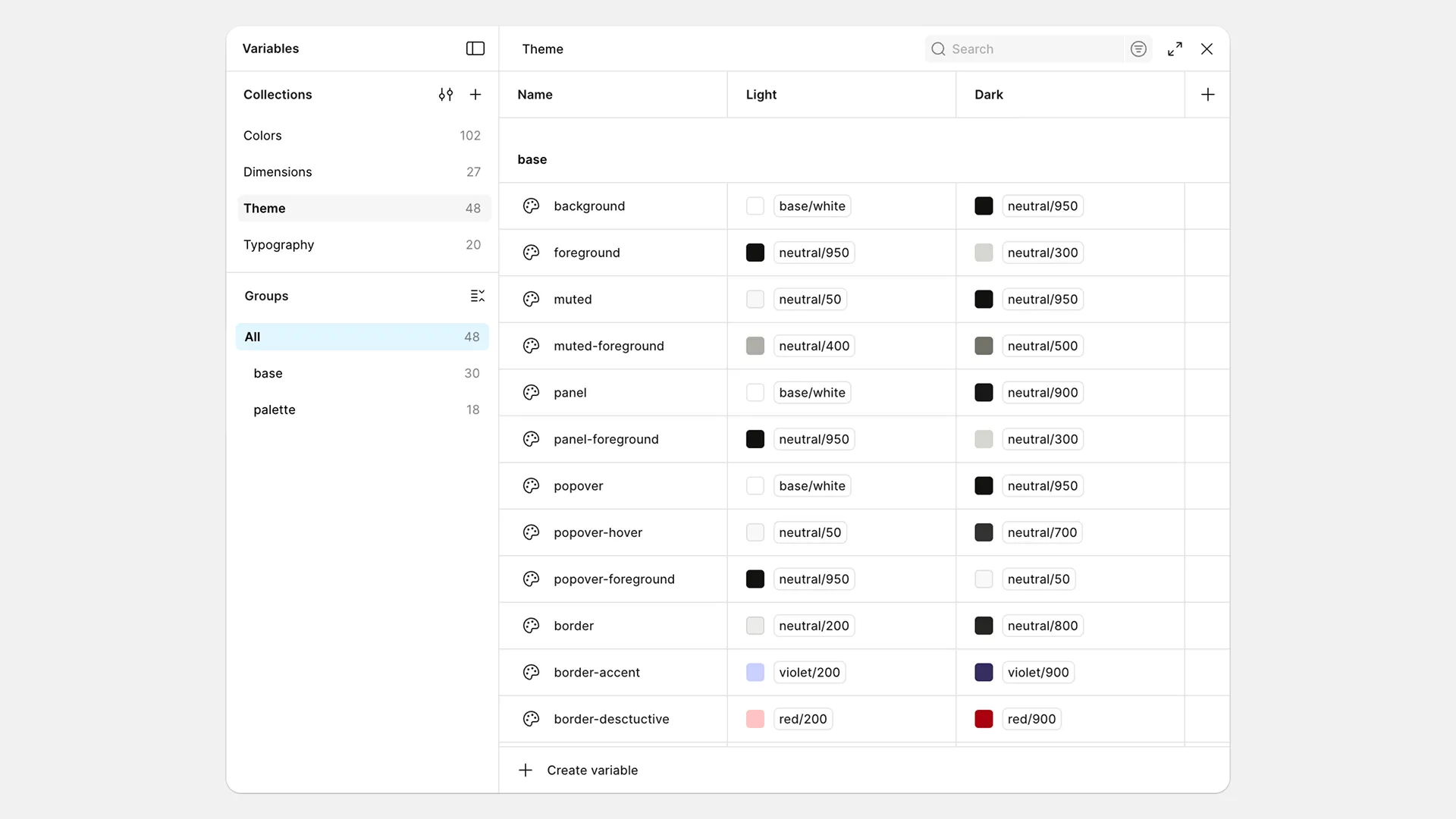Image resolution: width=1456 pixels, height=819 pixels.
Task: Click the red/200 color swatch for border-desctuctive
Action: point(755,719)
